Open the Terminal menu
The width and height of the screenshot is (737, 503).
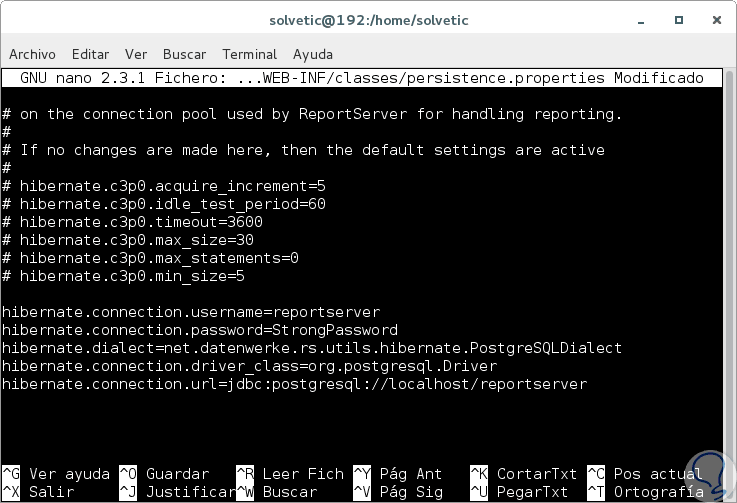coord(249,54)
